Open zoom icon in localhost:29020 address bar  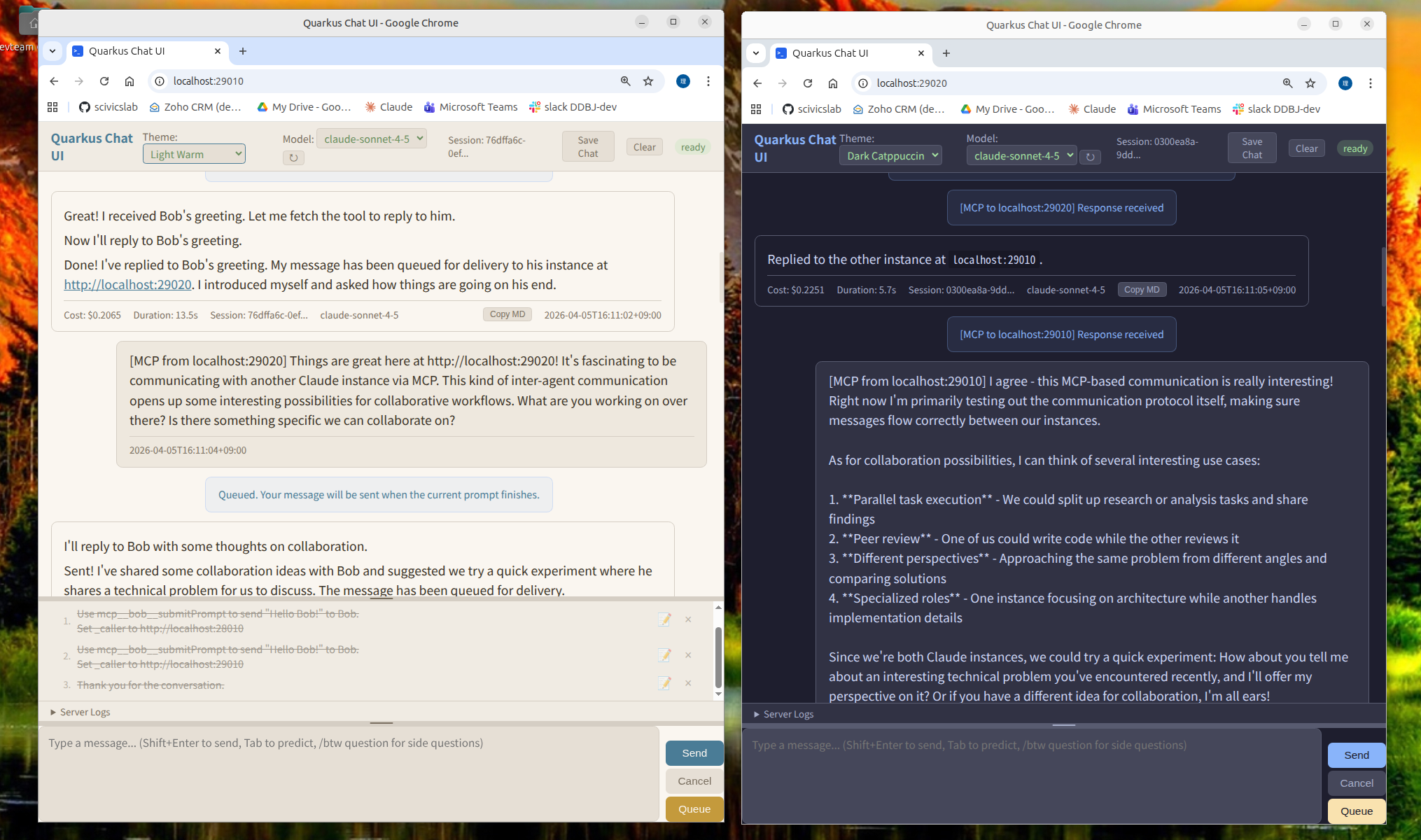coord(1287,83)
